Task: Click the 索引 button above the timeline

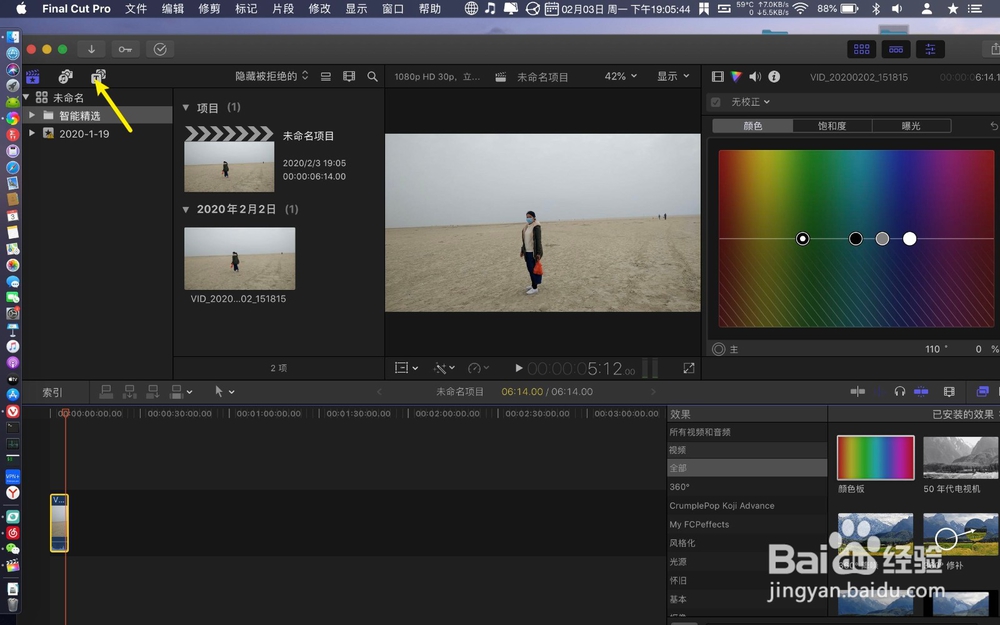Action: (x=53, y=391)
